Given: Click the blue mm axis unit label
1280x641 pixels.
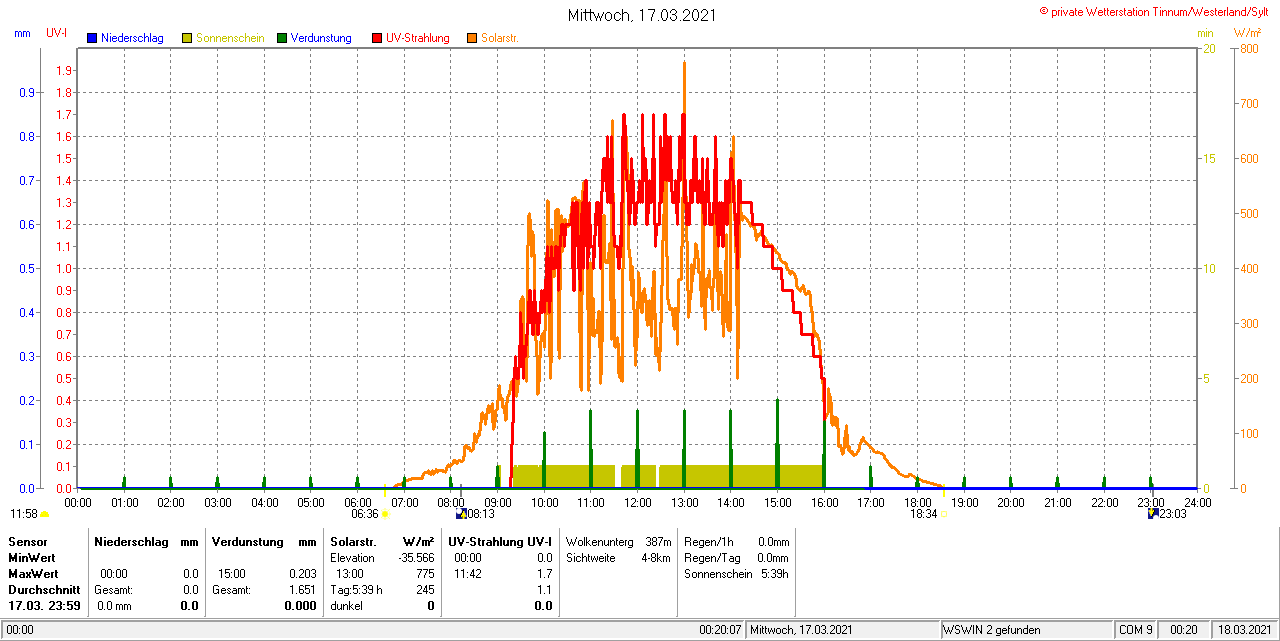Looking at the screenshot, I should (x=22, y=33).
